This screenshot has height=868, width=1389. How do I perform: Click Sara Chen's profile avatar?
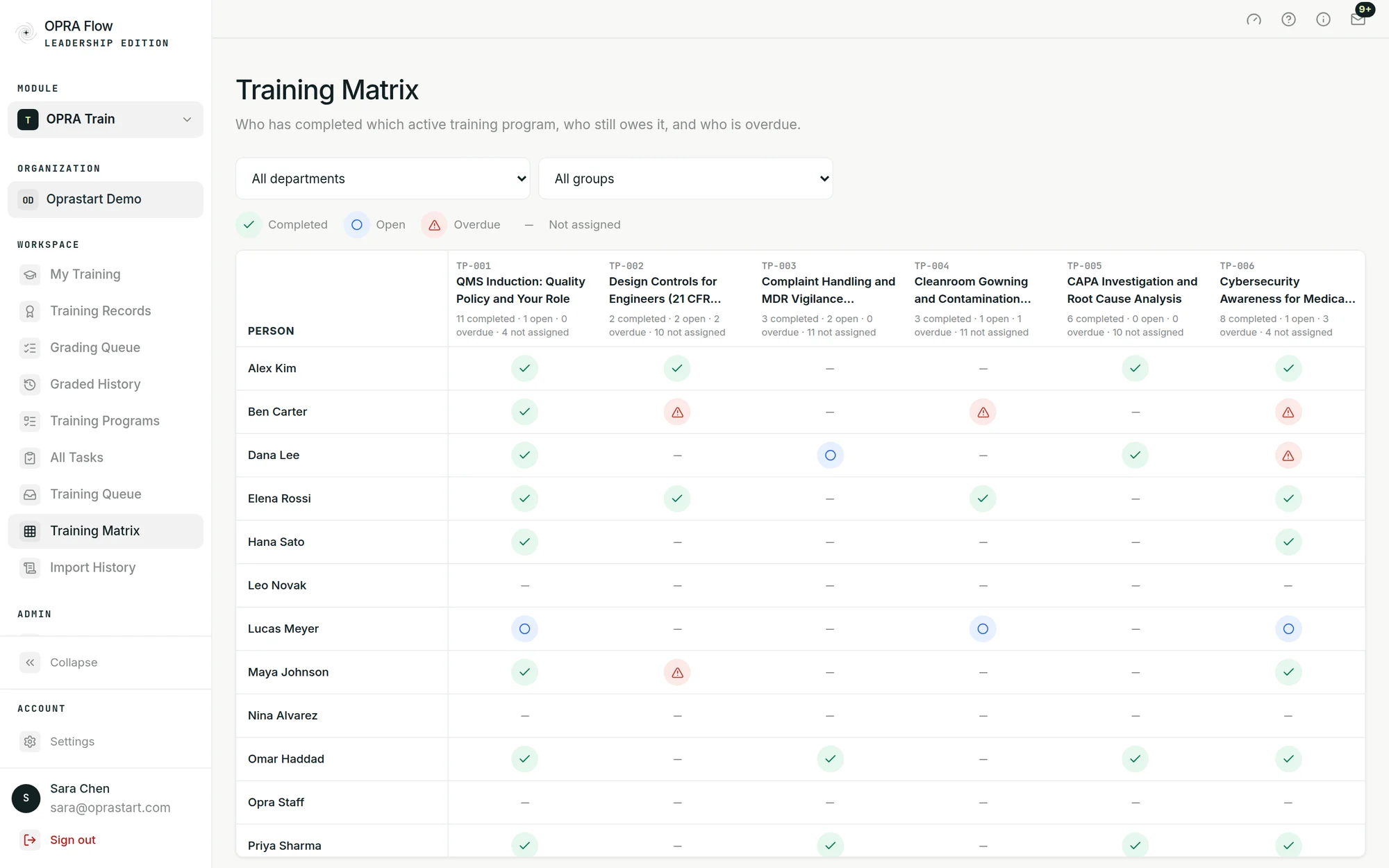(x=26, y=798)
